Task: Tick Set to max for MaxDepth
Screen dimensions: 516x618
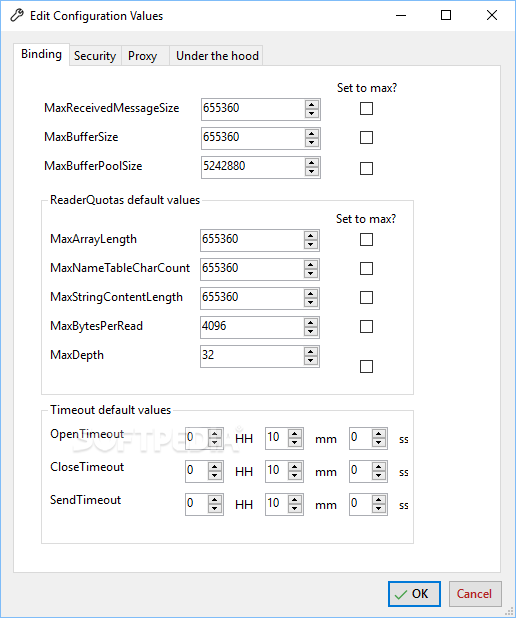Action: (366, 367)
